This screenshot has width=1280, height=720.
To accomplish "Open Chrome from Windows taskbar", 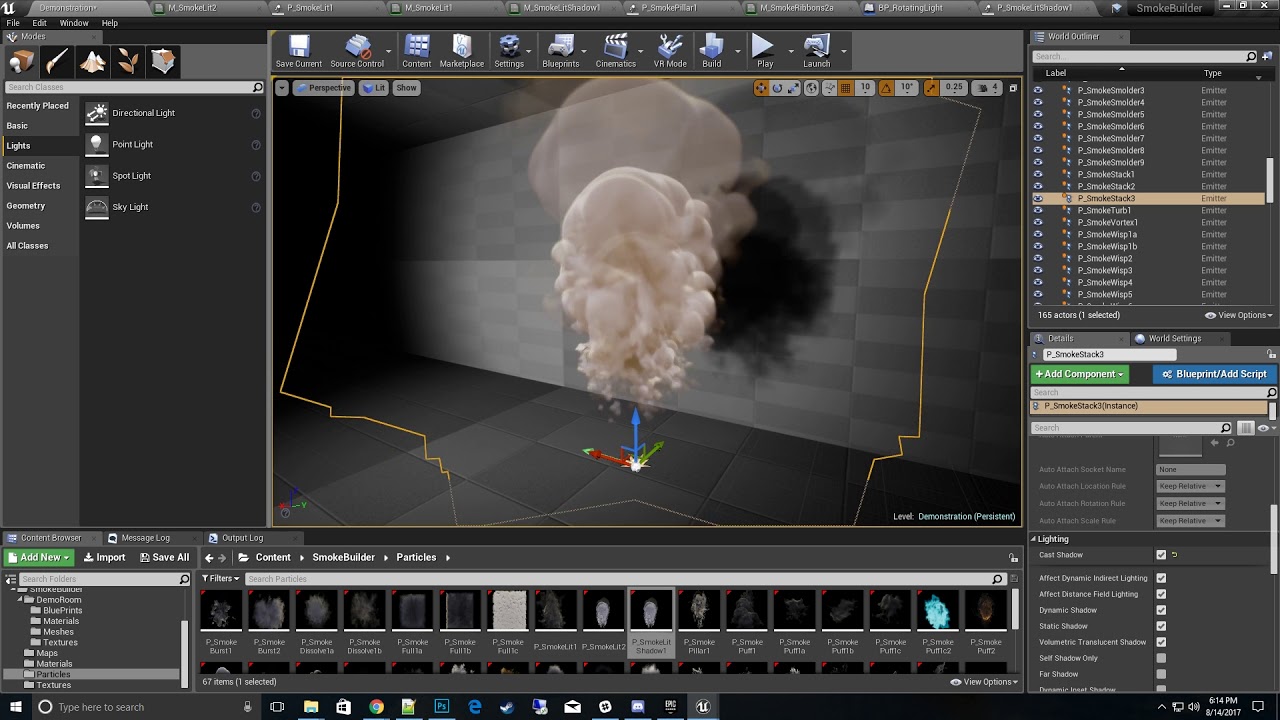I will [x=376, y=707].
